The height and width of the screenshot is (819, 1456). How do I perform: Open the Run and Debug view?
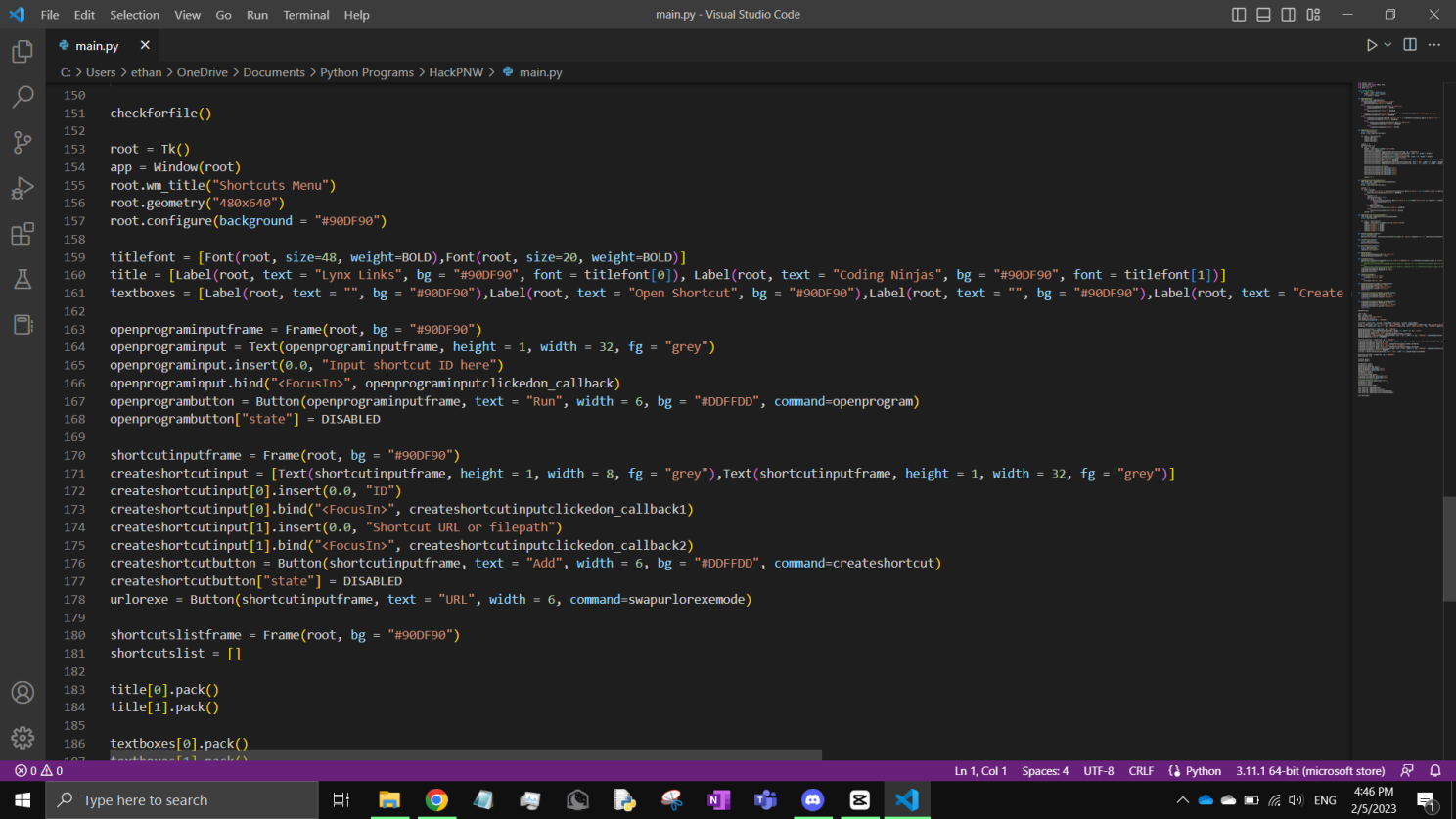pos(23,188)
